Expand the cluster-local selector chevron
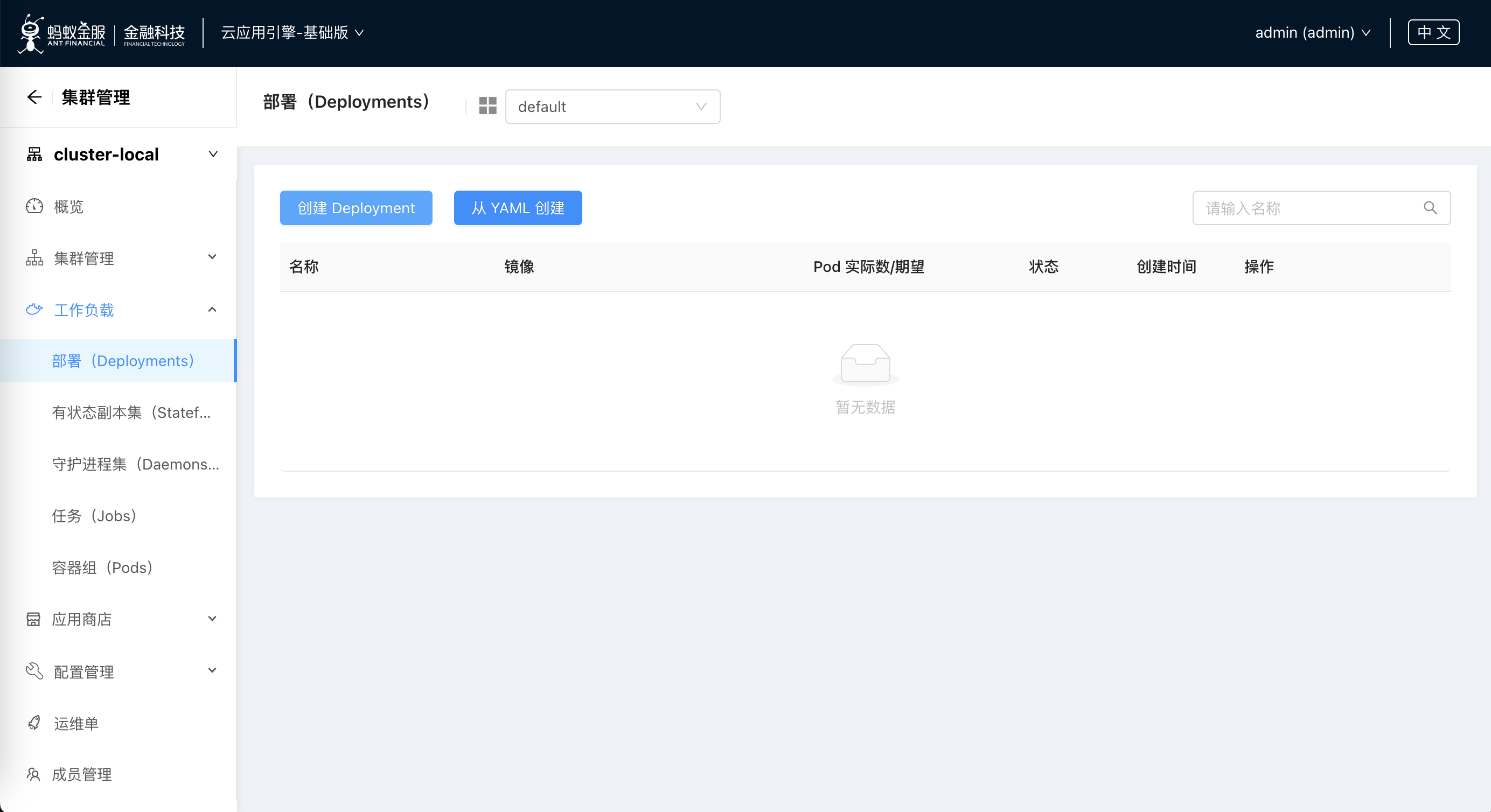This screenshot has height=812, width=1491. click(213, 154)
